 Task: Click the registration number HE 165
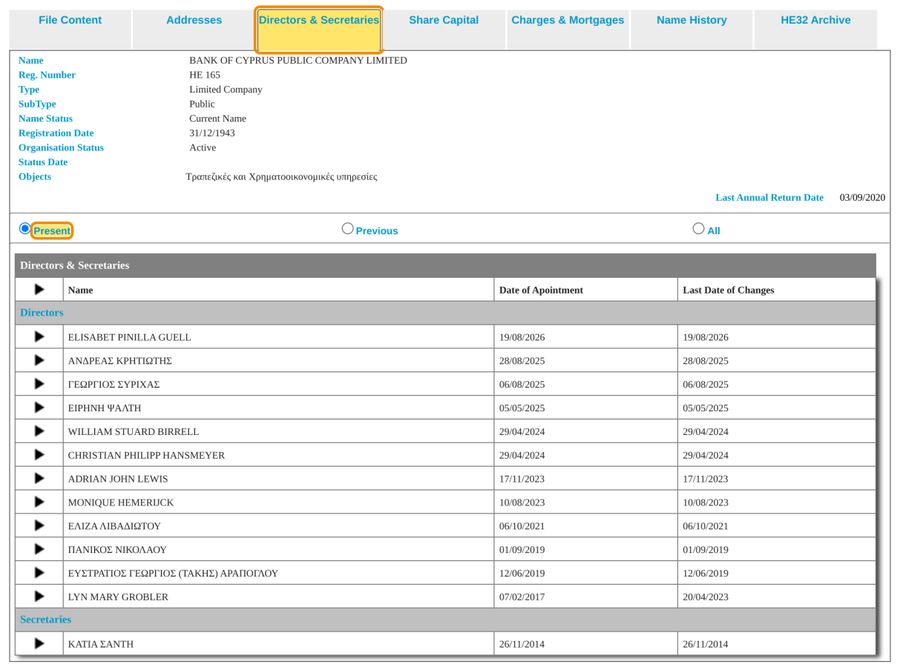pos(205,75)
